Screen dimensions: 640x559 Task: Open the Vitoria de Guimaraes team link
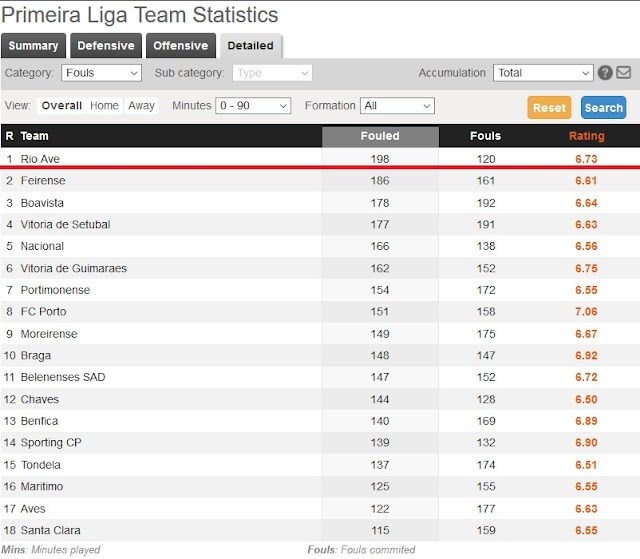coord(73,268)
